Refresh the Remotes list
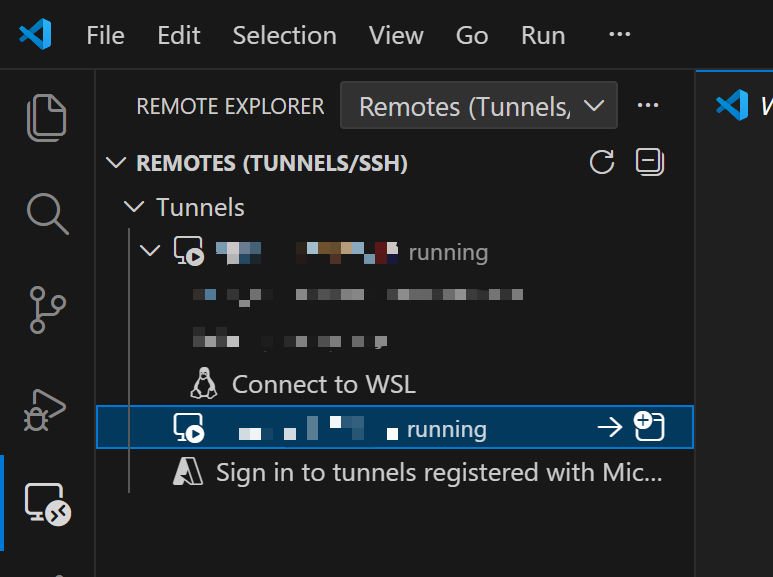The width and height of the screenshot is (773, 577). click(x=602, y=162)
